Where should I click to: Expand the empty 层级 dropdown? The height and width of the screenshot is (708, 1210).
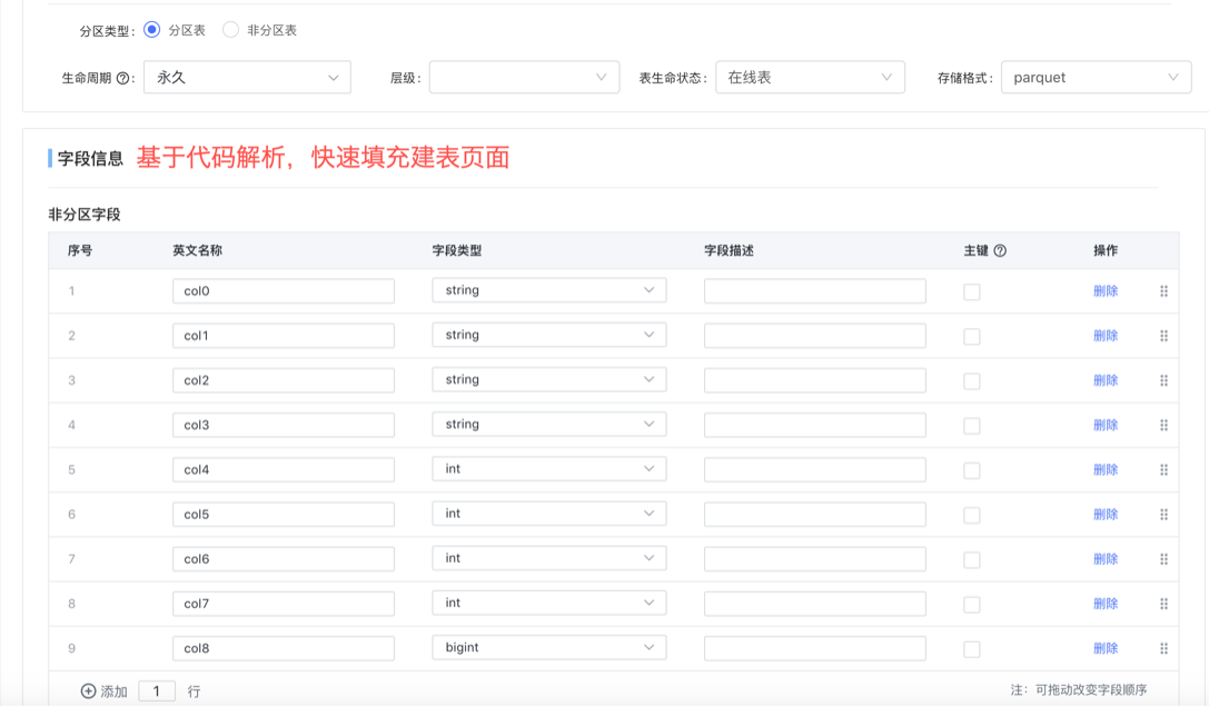pyautogui.click(x=524, y=77)
